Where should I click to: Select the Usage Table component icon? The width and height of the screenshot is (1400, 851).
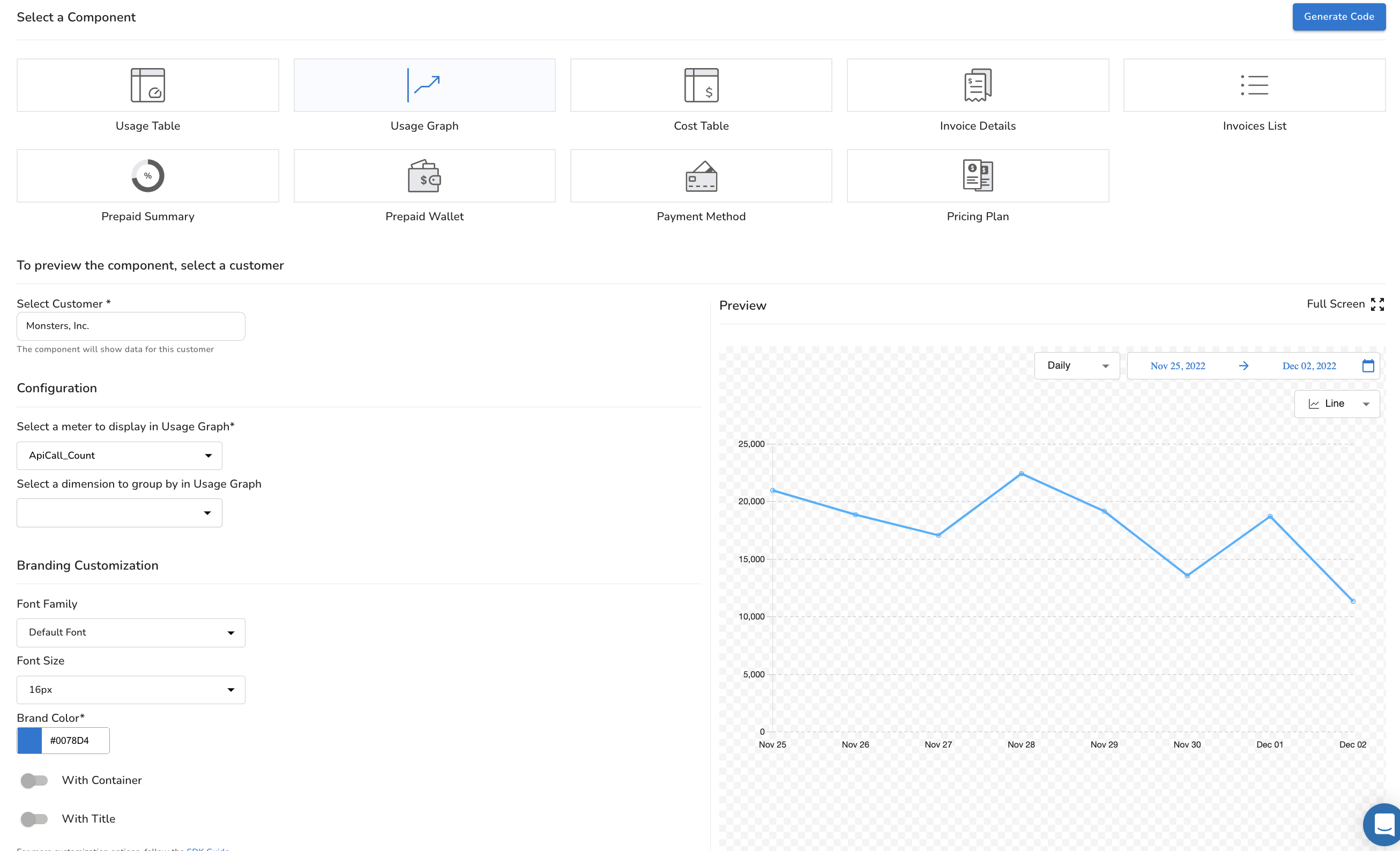pos(148,85)
